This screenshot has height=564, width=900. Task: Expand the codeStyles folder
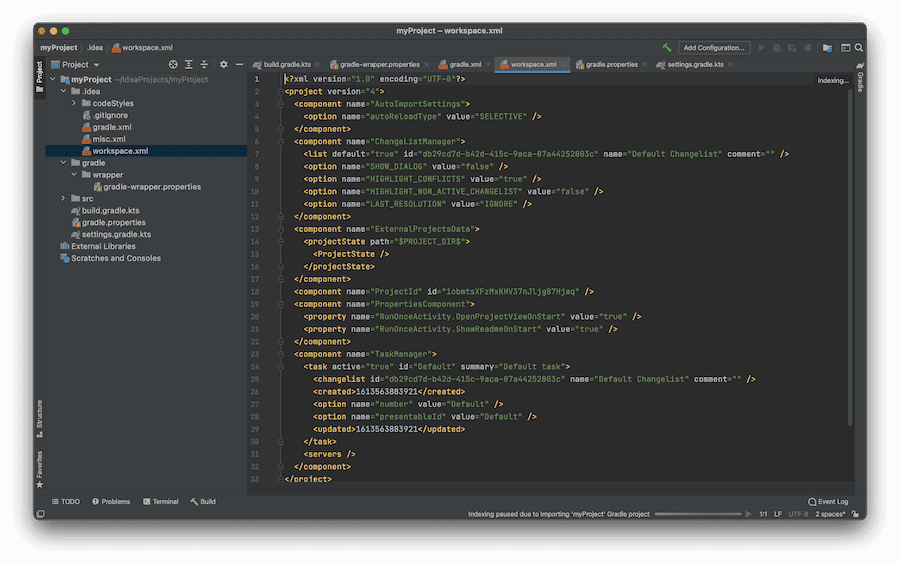pyautogui.click(x=75, y=103)
